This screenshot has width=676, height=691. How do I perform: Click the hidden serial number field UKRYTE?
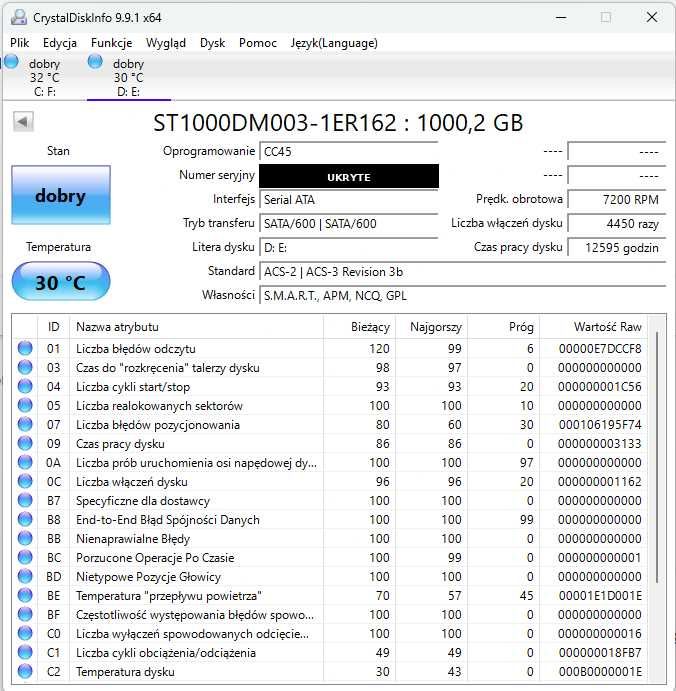[x=349, y=177]
